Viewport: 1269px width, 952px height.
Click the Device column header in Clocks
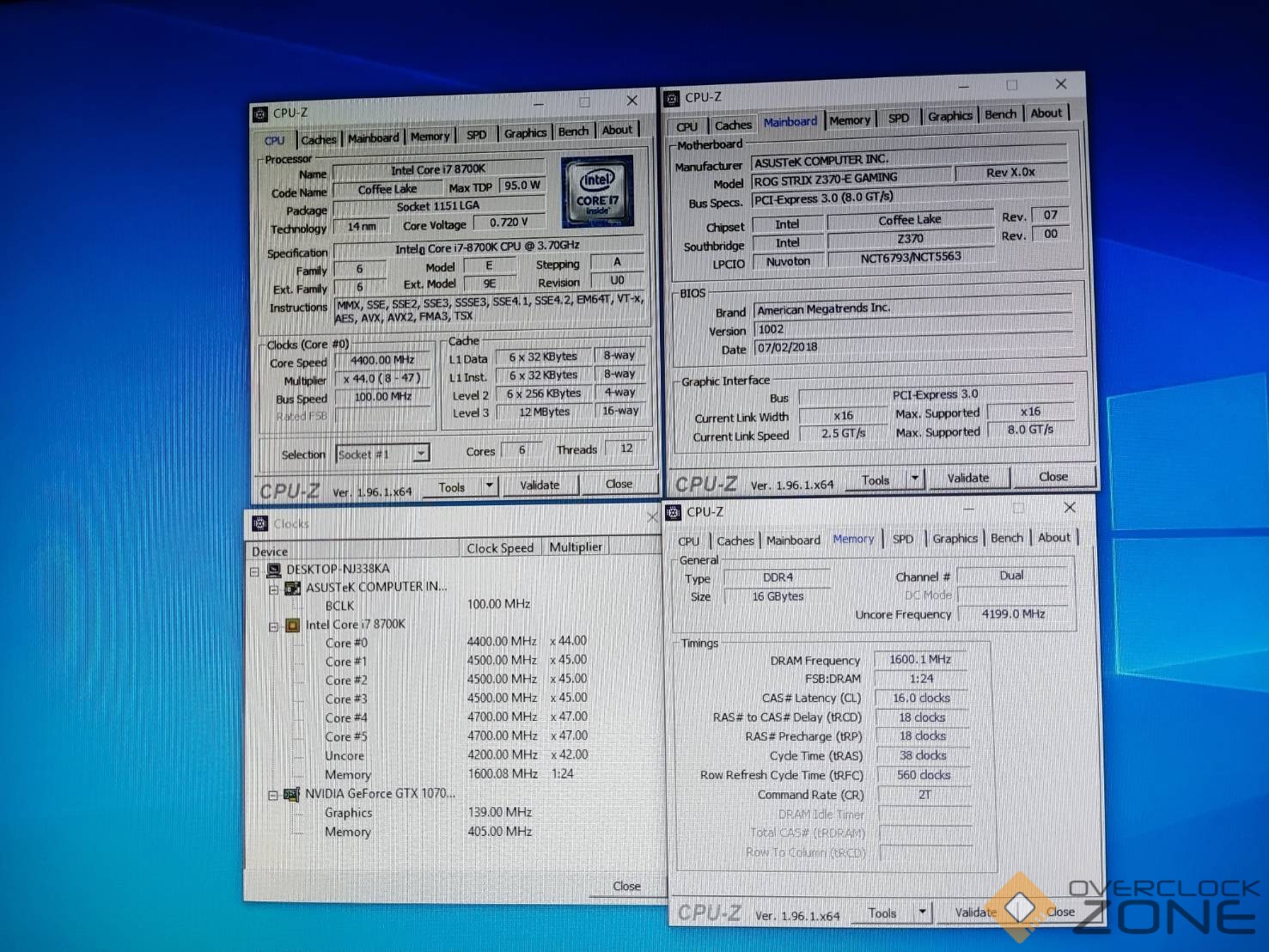353,551
